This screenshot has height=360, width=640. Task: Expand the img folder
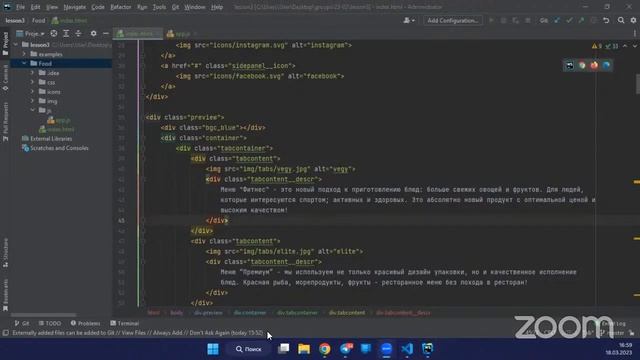(32, 101)
